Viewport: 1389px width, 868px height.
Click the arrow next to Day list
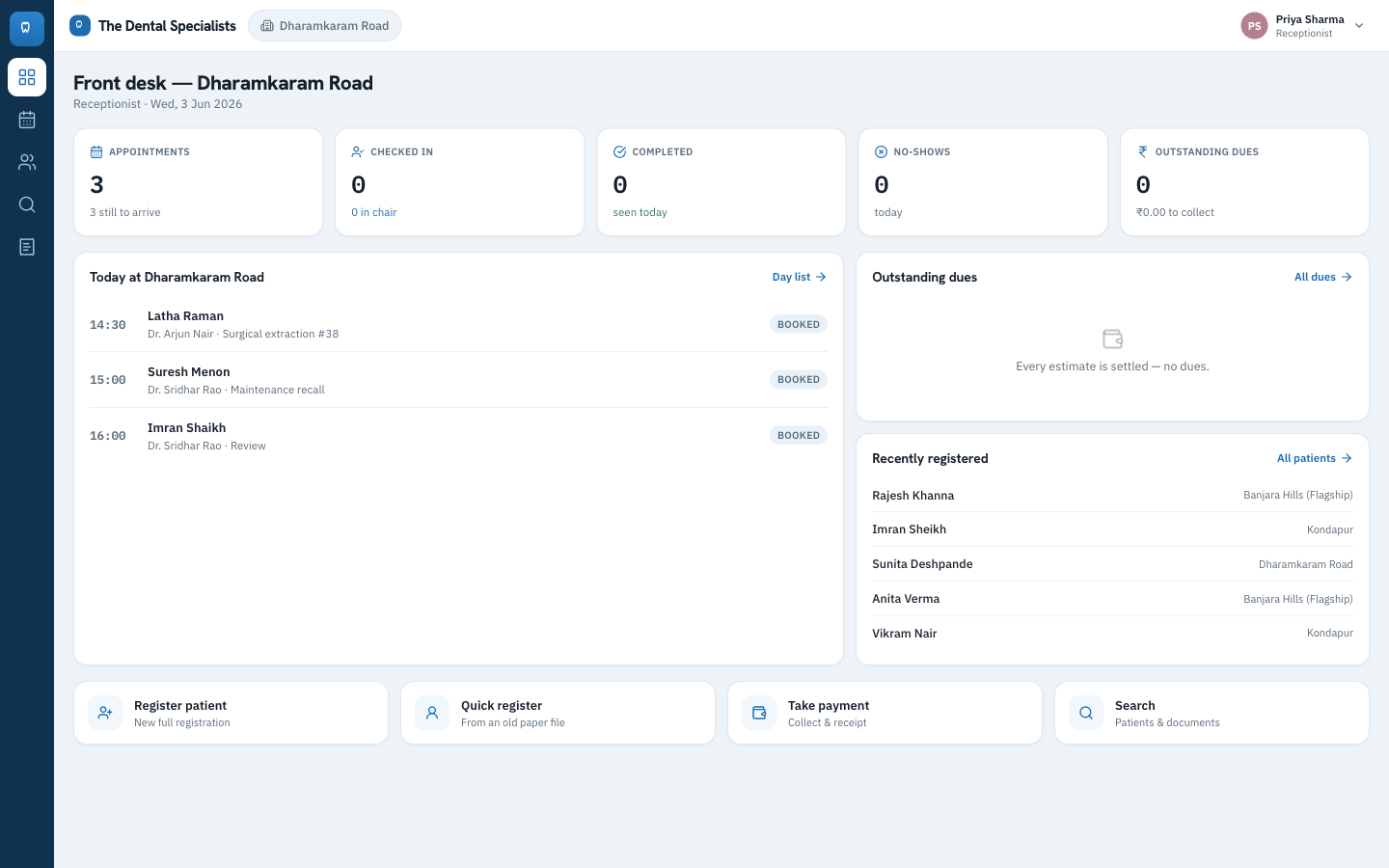[821, 277]
